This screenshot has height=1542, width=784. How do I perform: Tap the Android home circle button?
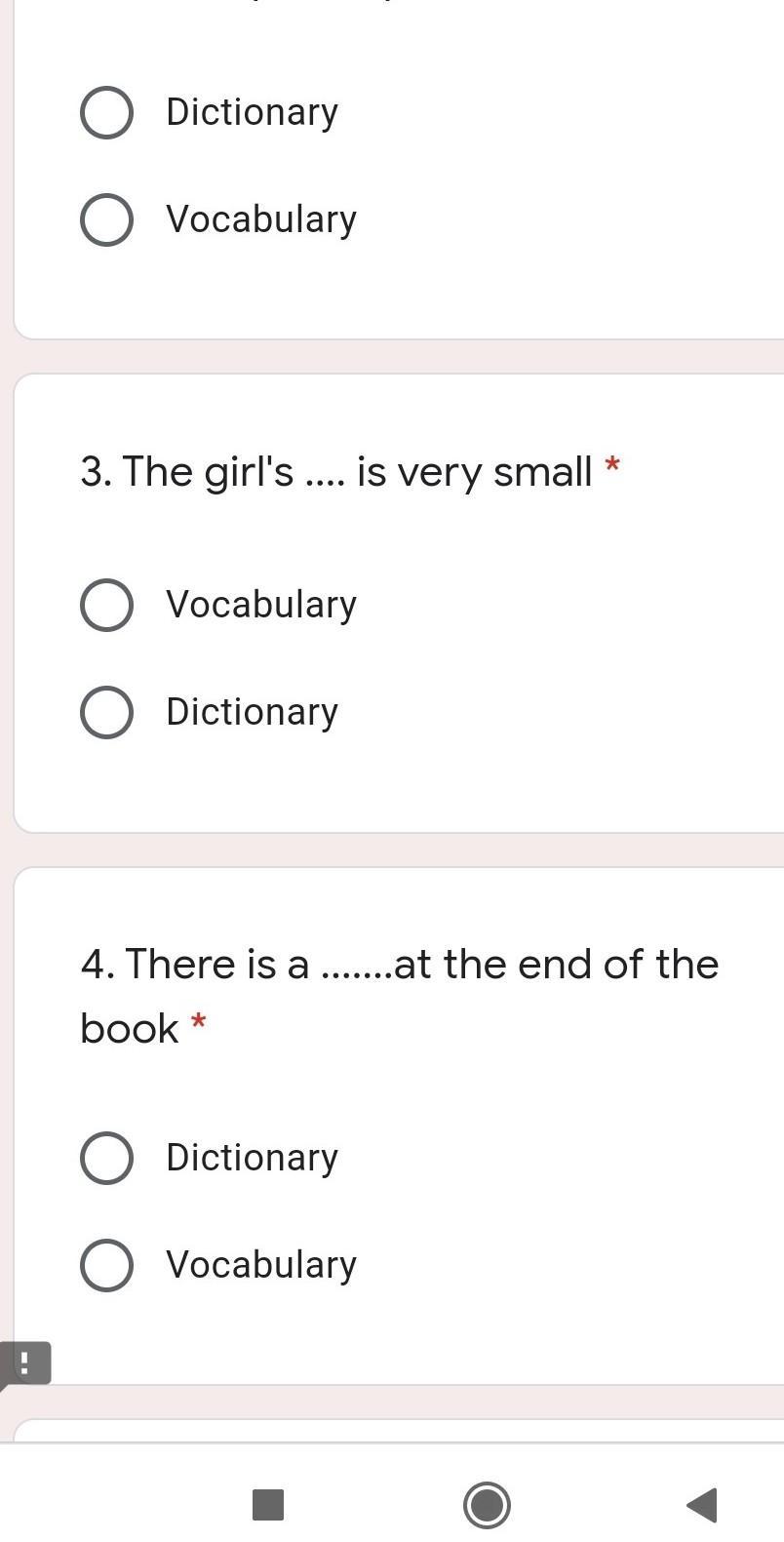[487, 1504]
